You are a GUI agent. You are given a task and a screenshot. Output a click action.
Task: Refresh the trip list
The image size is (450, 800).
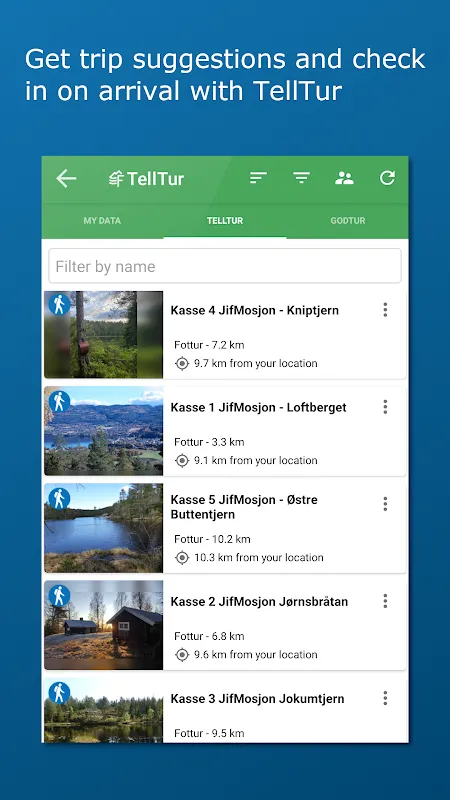coord(387,178)
